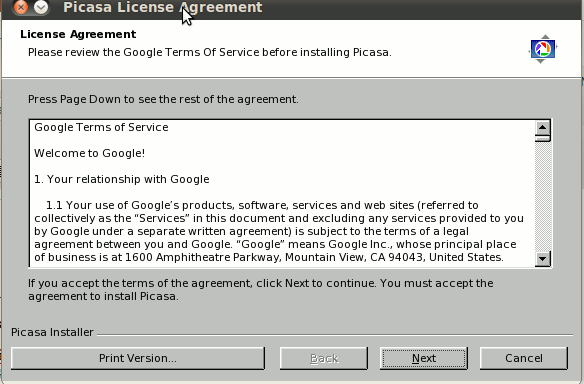Screen dimensions: 584x384
Task: Click the scrollbar up arrow
Action: [x=543, y=127]
